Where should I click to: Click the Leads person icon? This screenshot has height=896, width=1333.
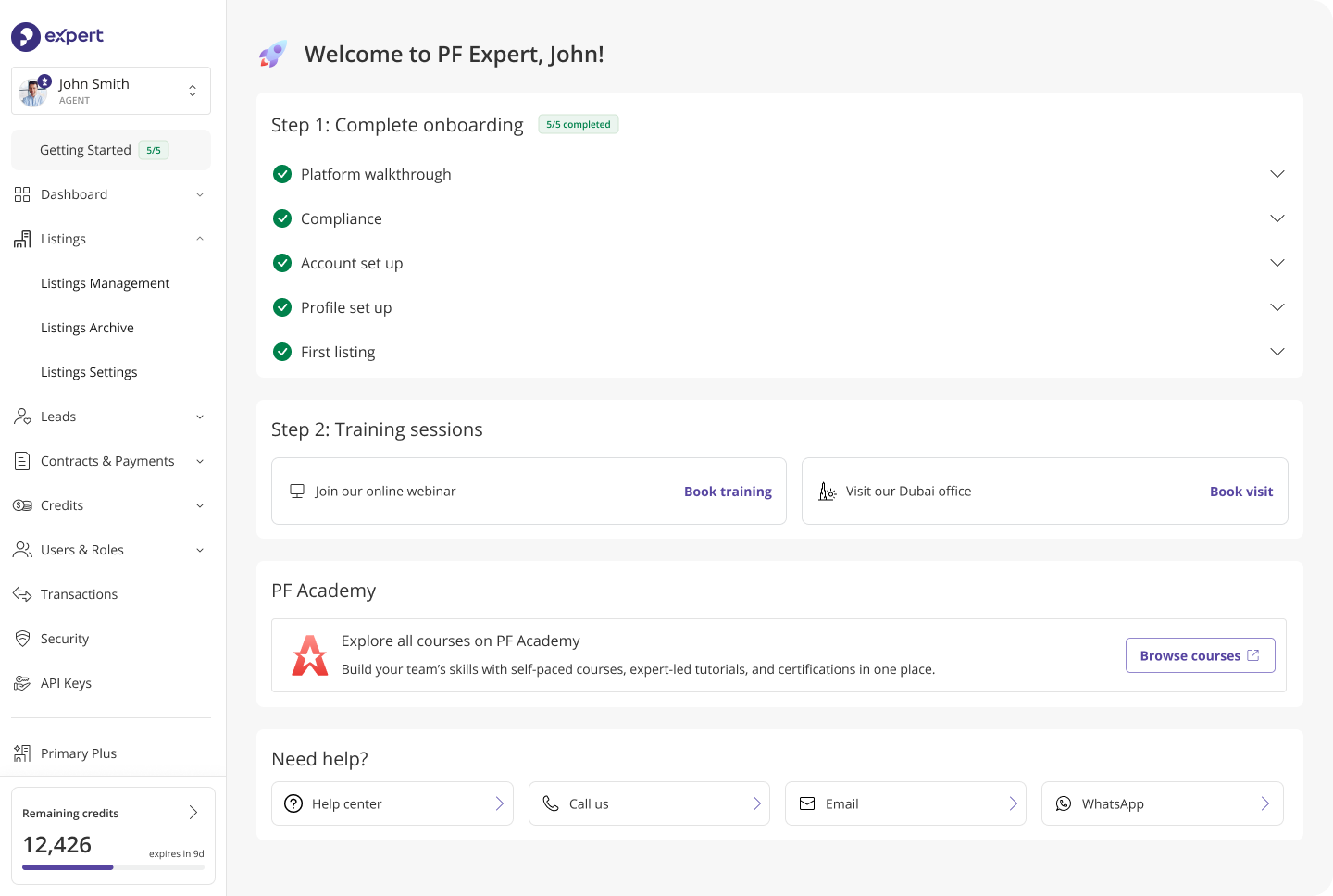[x=22, y=417]
